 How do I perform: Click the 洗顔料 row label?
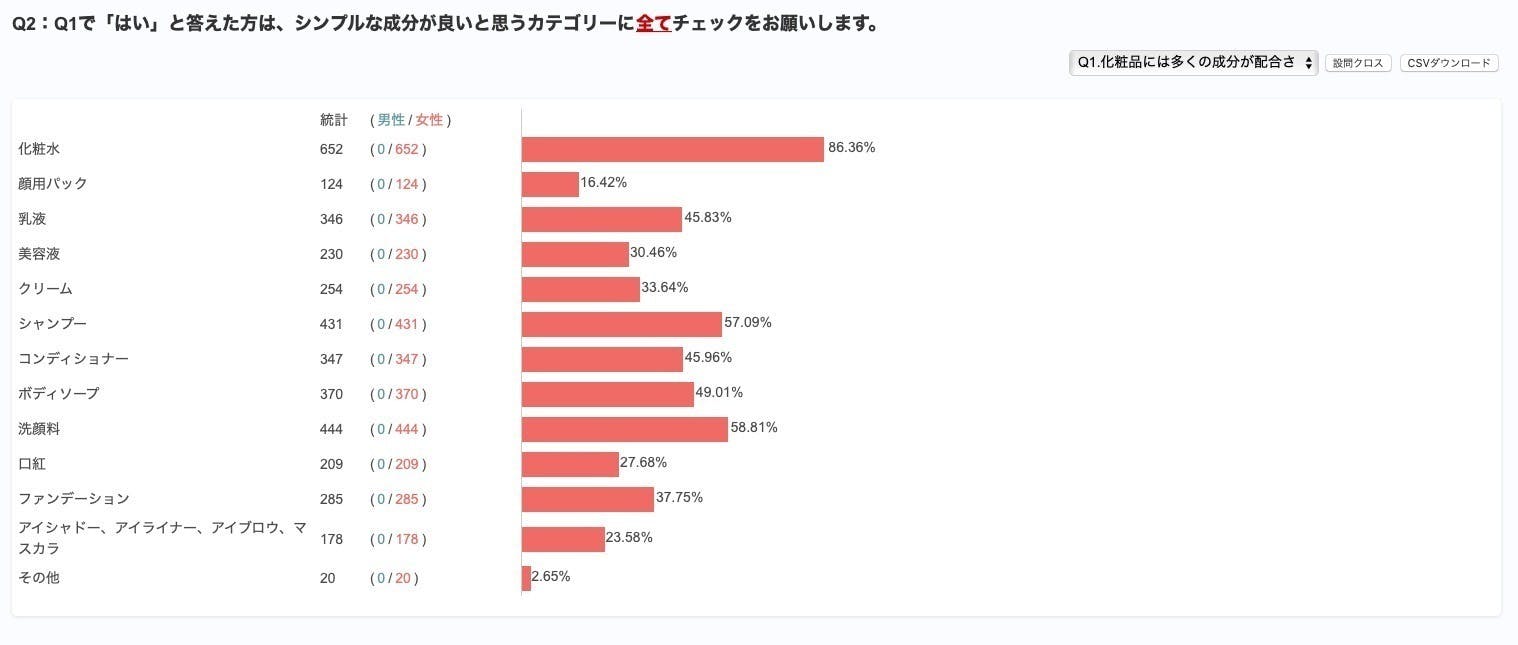40,428
